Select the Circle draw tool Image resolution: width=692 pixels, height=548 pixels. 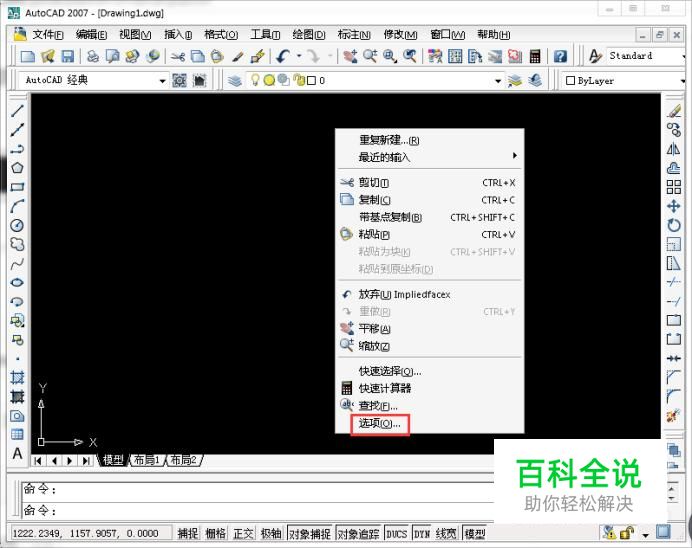(17, 225)
